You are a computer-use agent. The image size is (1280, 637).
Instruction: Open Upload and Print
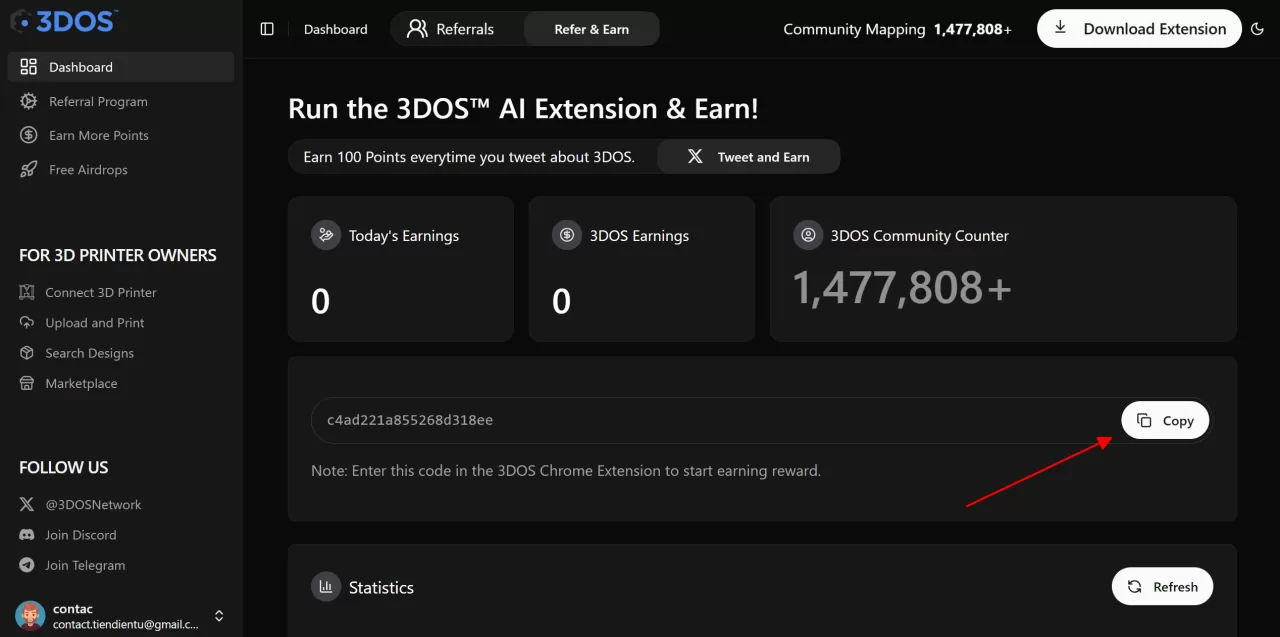pyautogui.click(x=94, y=322)
